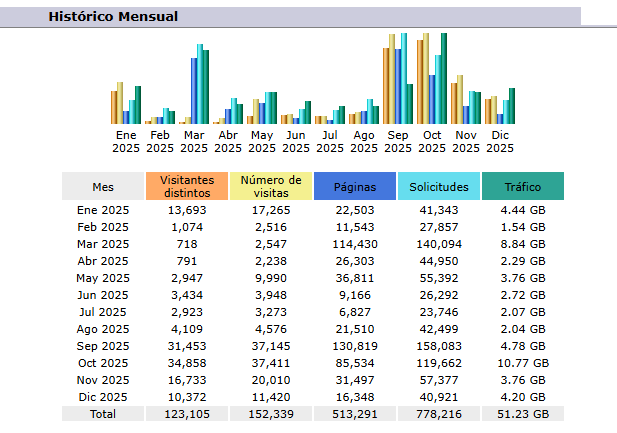Click the blue Páginas column header
Image resolution: width=617 pixels, height=433 pixels.
coord(354,187)
